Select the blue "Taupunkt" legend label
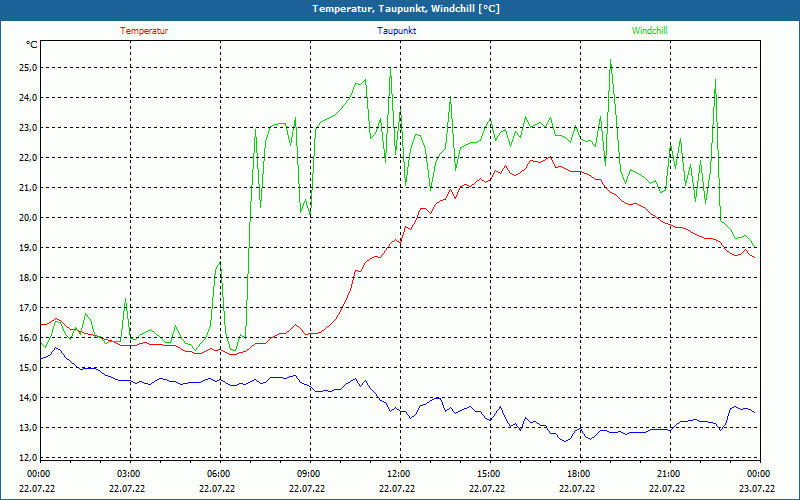 (x=397, y=31)
